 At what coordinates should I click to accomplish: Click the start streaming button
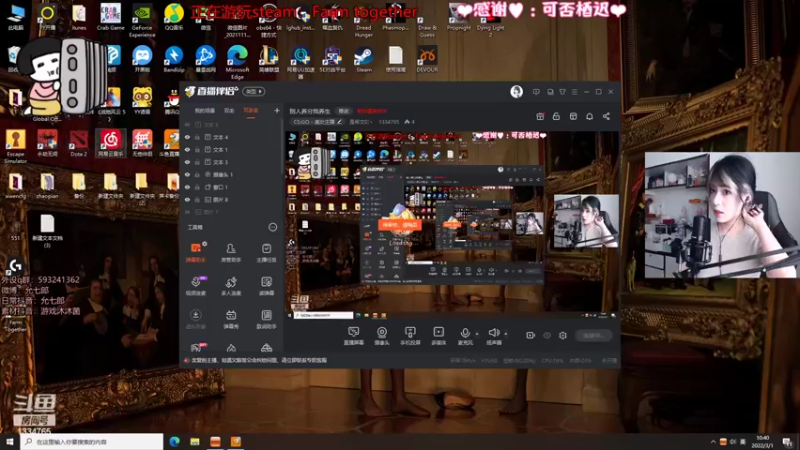(x=594, y=335)
